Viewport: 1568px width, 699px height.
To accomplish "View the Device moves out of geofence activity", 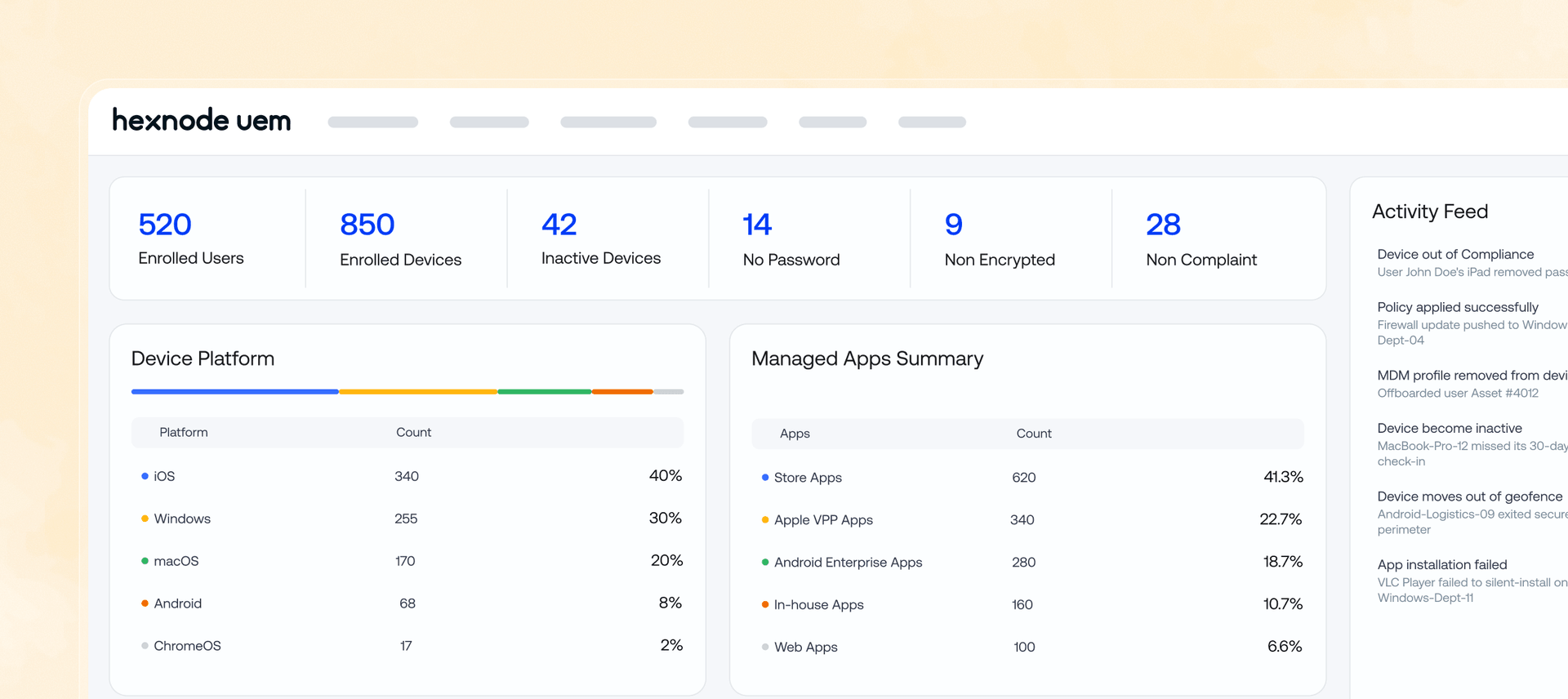I will (x=1472, y=513).
